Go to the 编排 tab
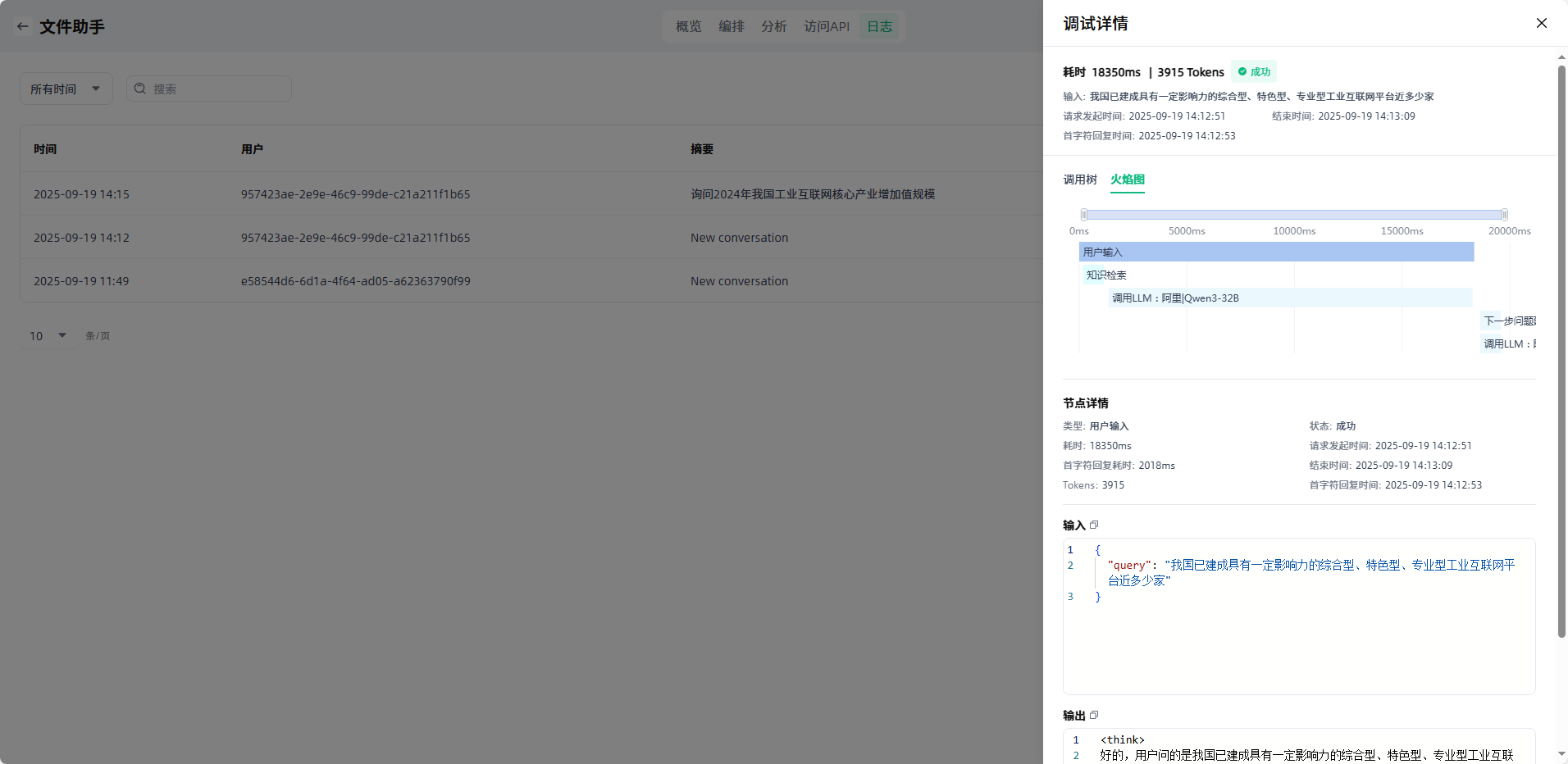 pos(731,26)
